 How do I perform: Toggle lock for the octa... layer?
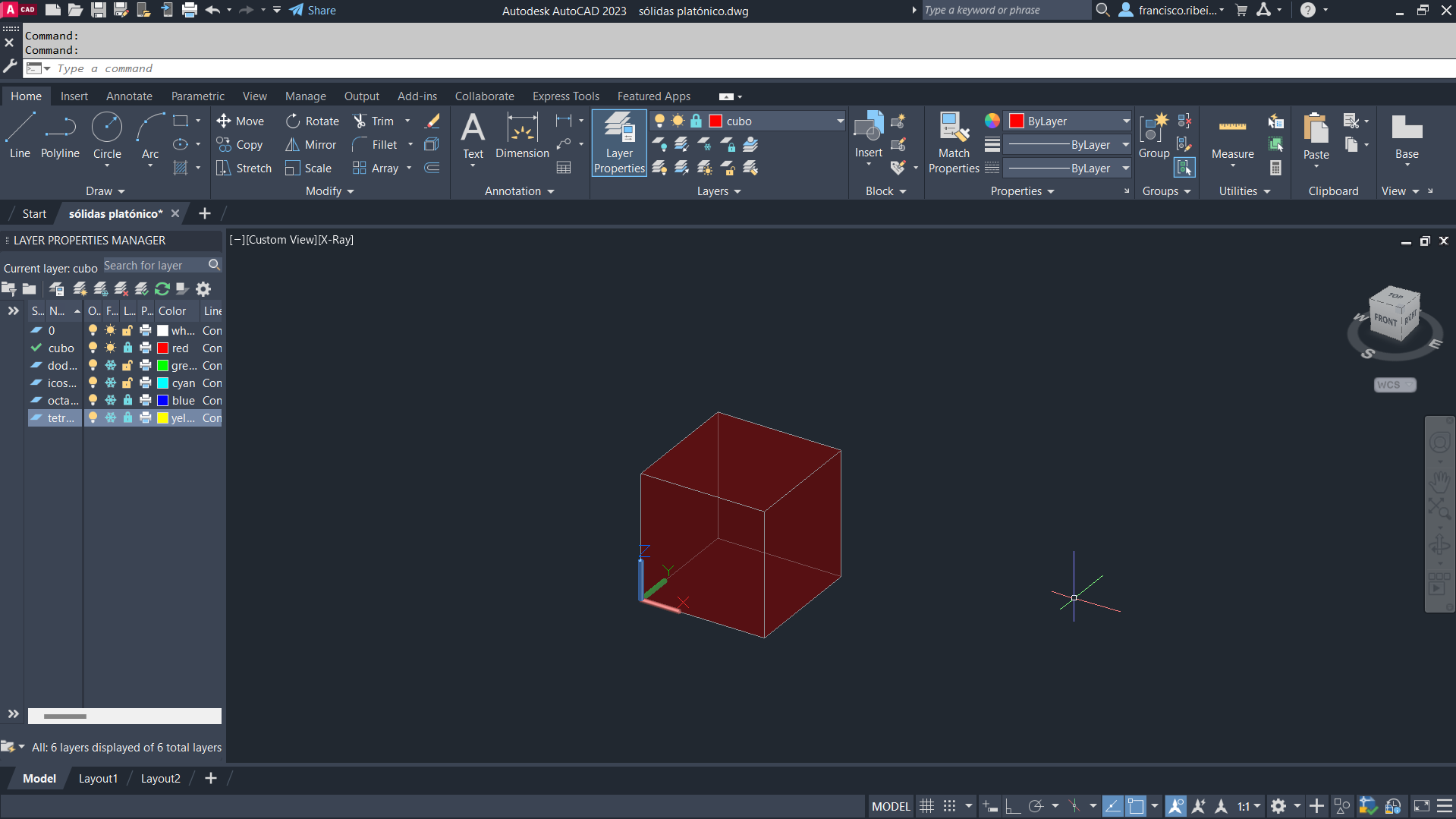pos(127,401)
